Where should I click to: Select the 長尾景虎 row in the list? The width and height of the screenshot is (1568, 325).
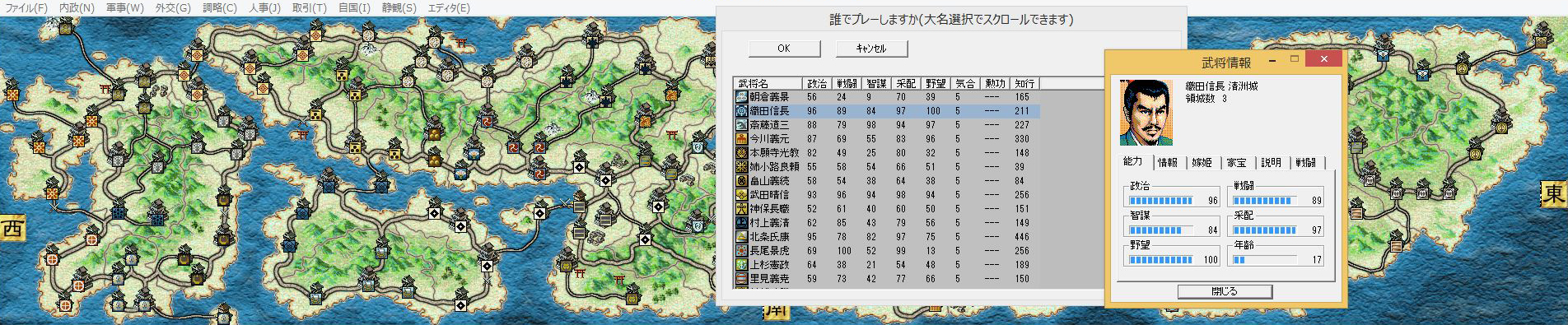coord(887,251)
